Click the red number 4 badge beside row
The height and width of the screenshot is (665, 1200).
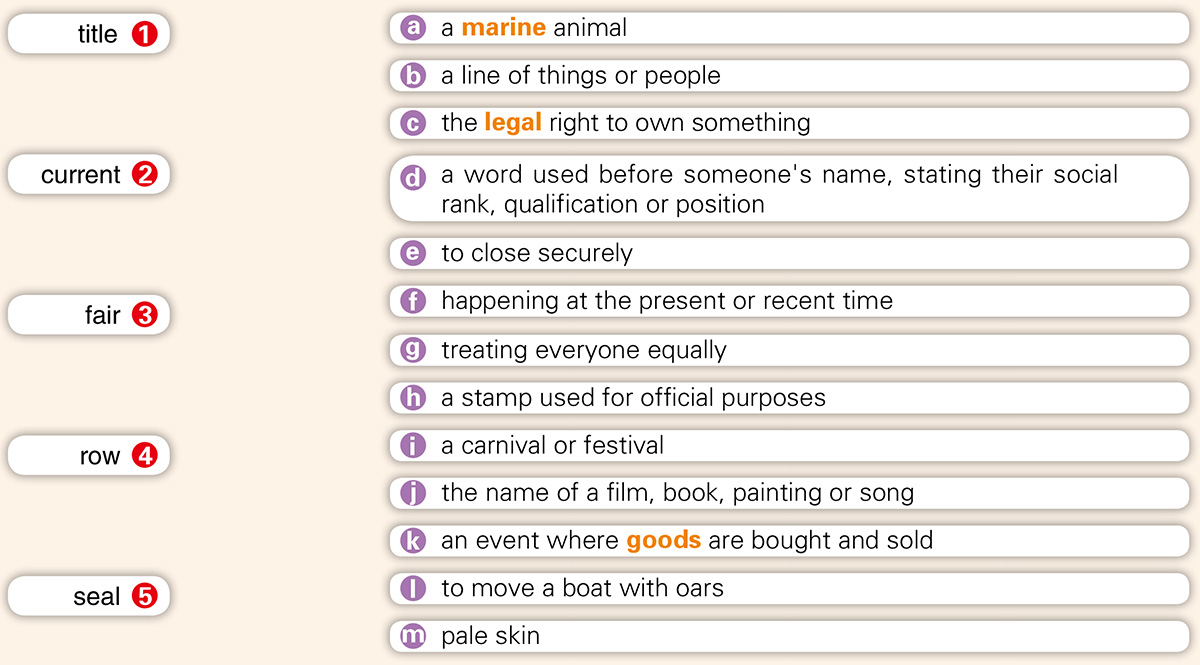(145, 456)
